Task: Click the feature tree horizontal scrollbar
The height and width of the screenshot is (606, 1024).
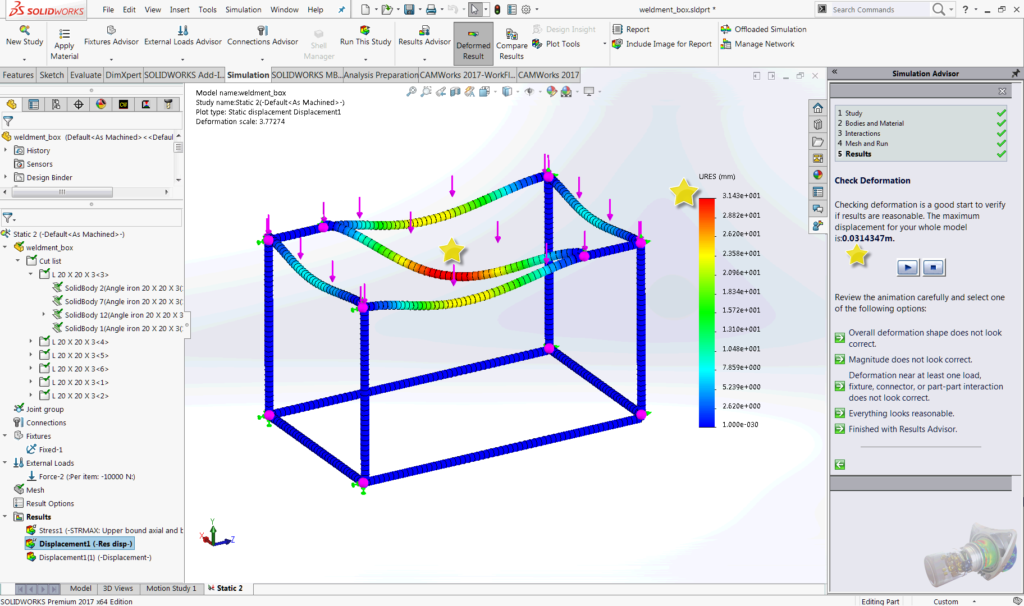Action: pyautogui.click(x=62, y=192)
